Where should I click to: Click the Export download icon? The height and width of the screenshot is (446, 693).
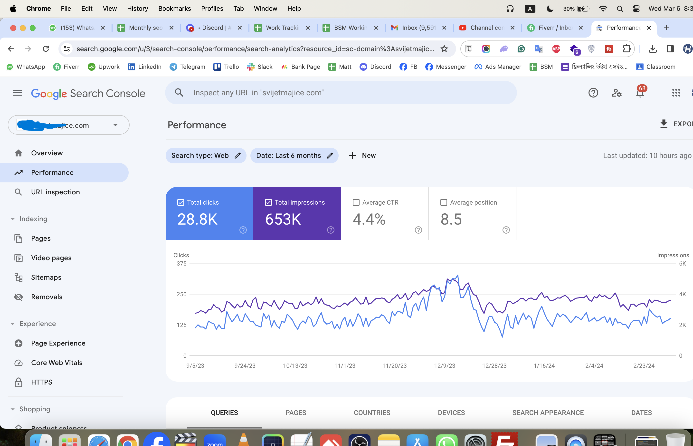664,124
